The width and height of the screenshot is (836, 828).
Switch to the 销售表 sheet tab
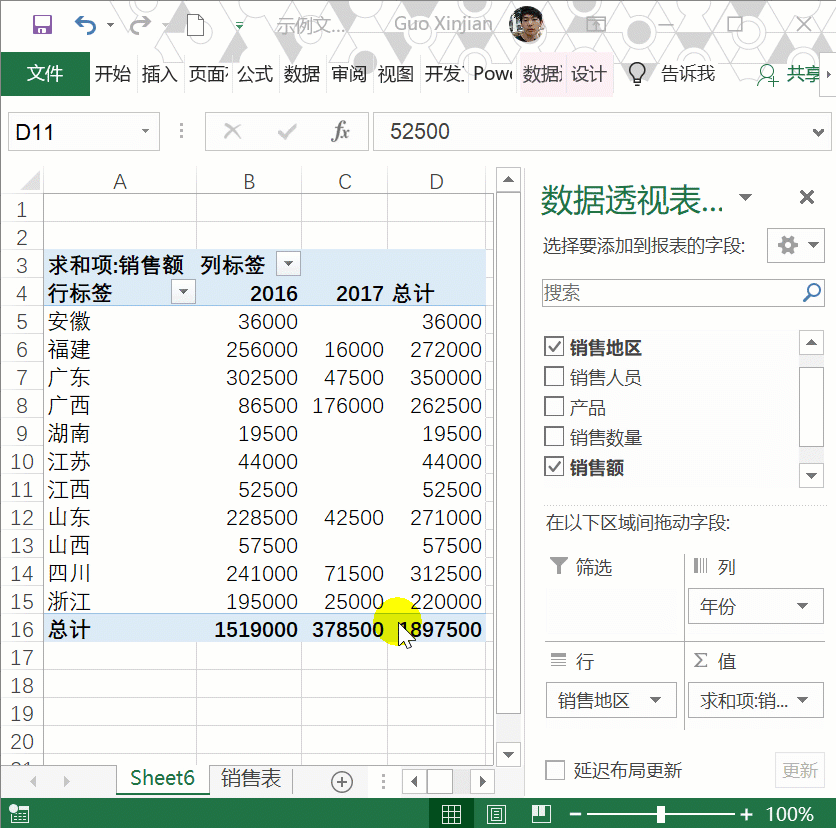251,779
